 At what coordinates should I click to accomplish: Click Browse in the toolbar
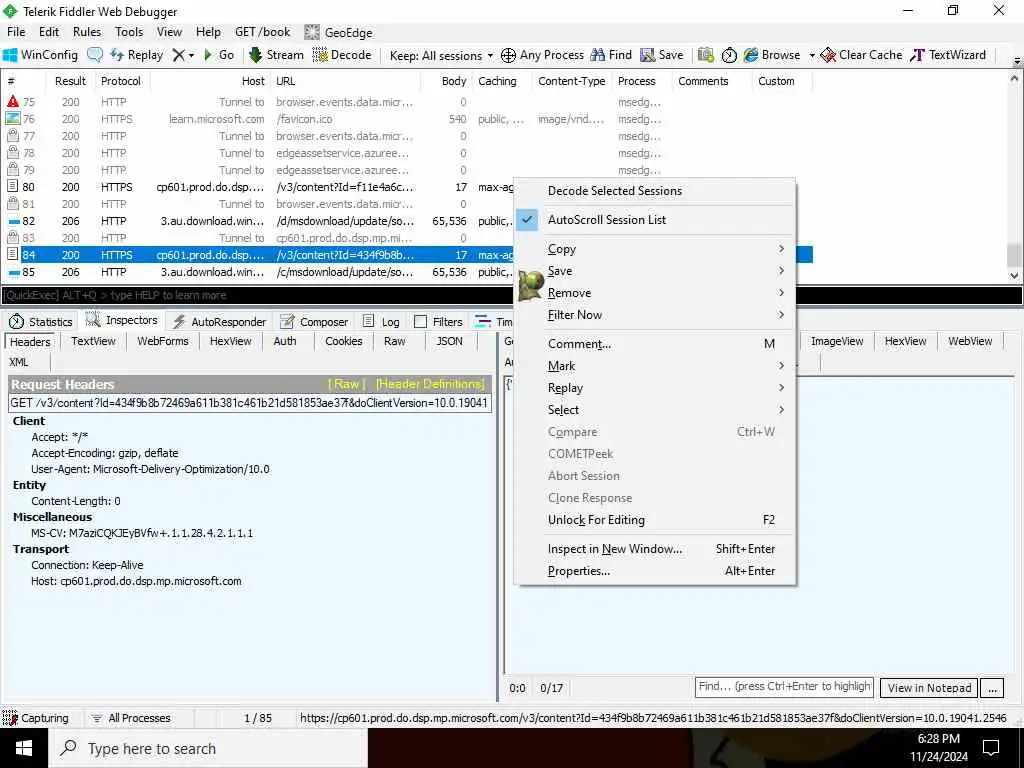(772, 55)
